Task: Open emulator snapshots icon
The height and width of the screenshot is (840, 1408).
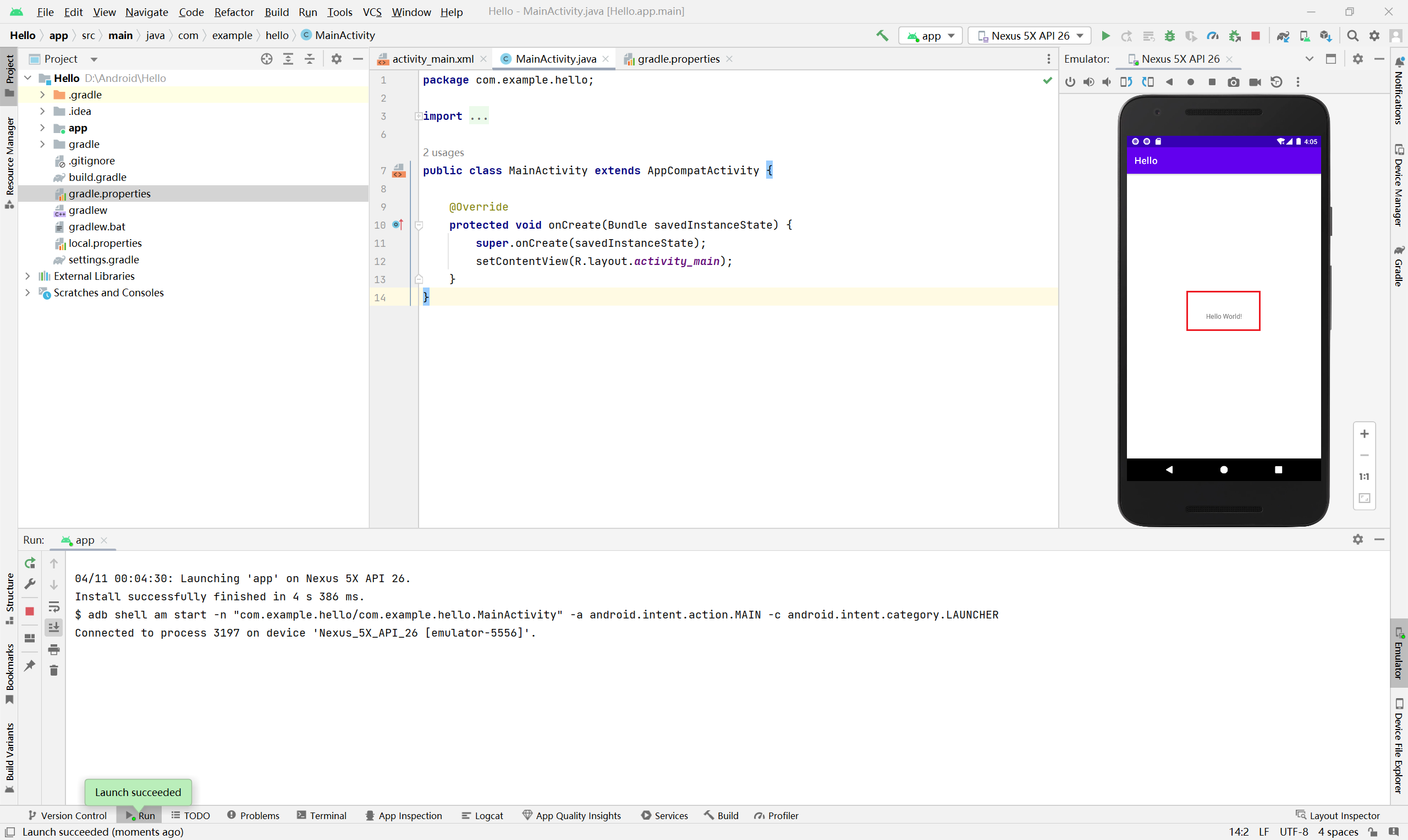Action: coord(1276,82)
